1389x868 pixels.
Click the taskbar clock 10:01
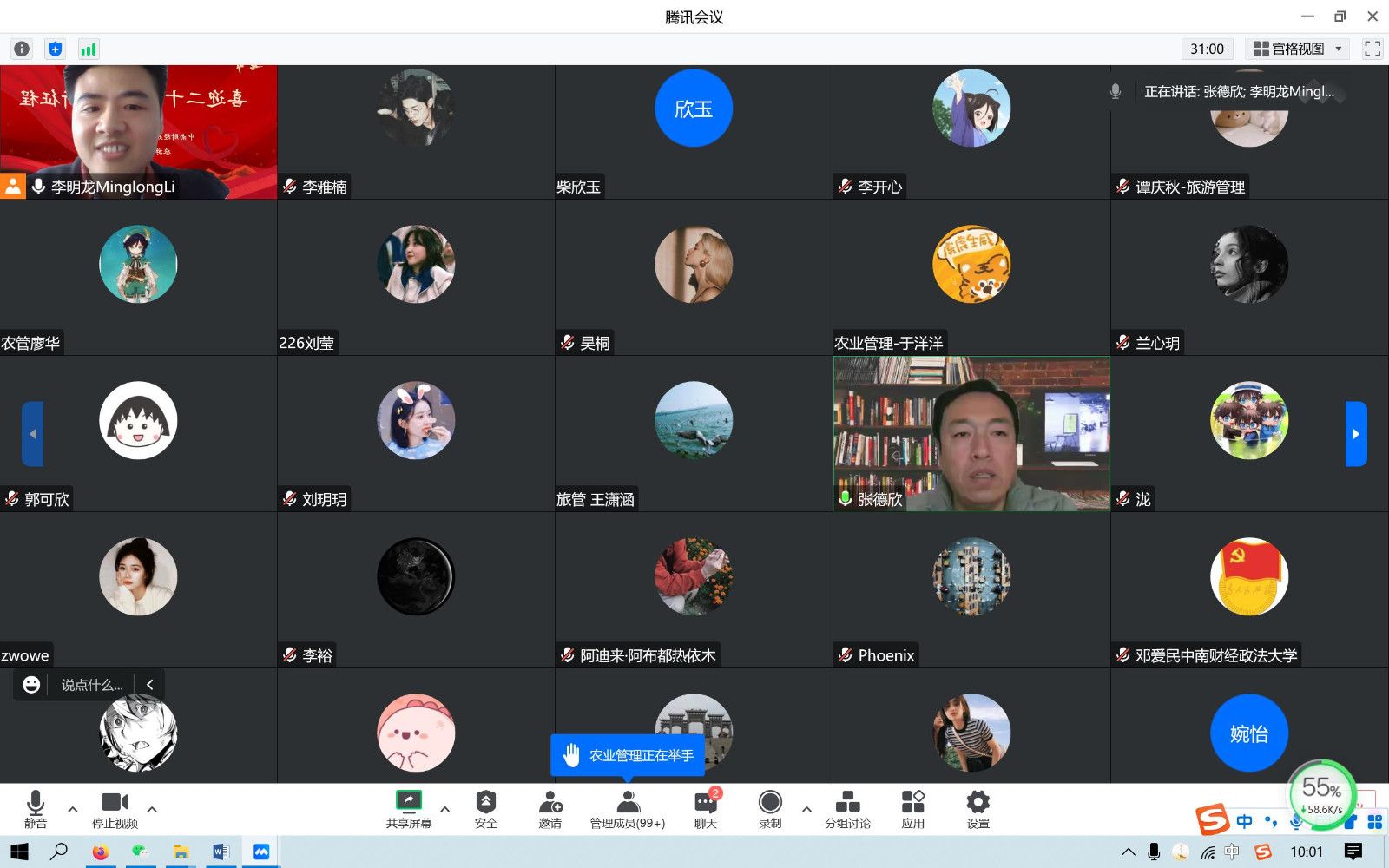click(1307, 852)
